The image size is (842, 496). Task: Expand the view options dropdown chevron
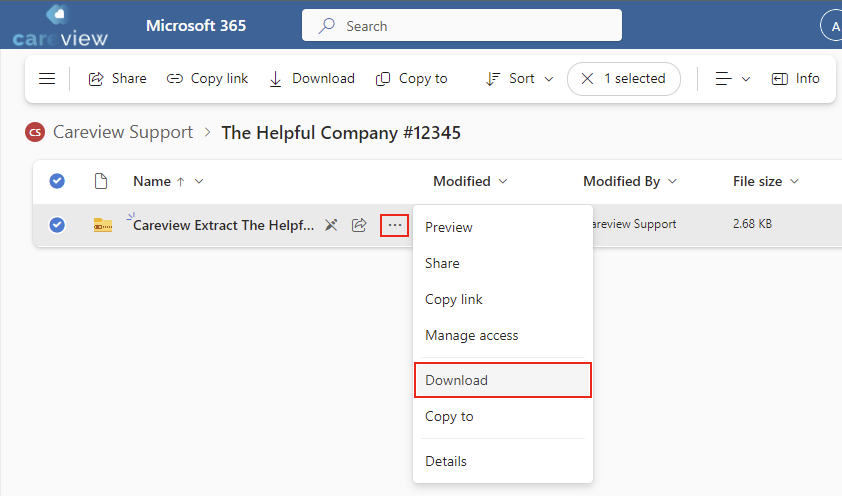tap(745, 79)
